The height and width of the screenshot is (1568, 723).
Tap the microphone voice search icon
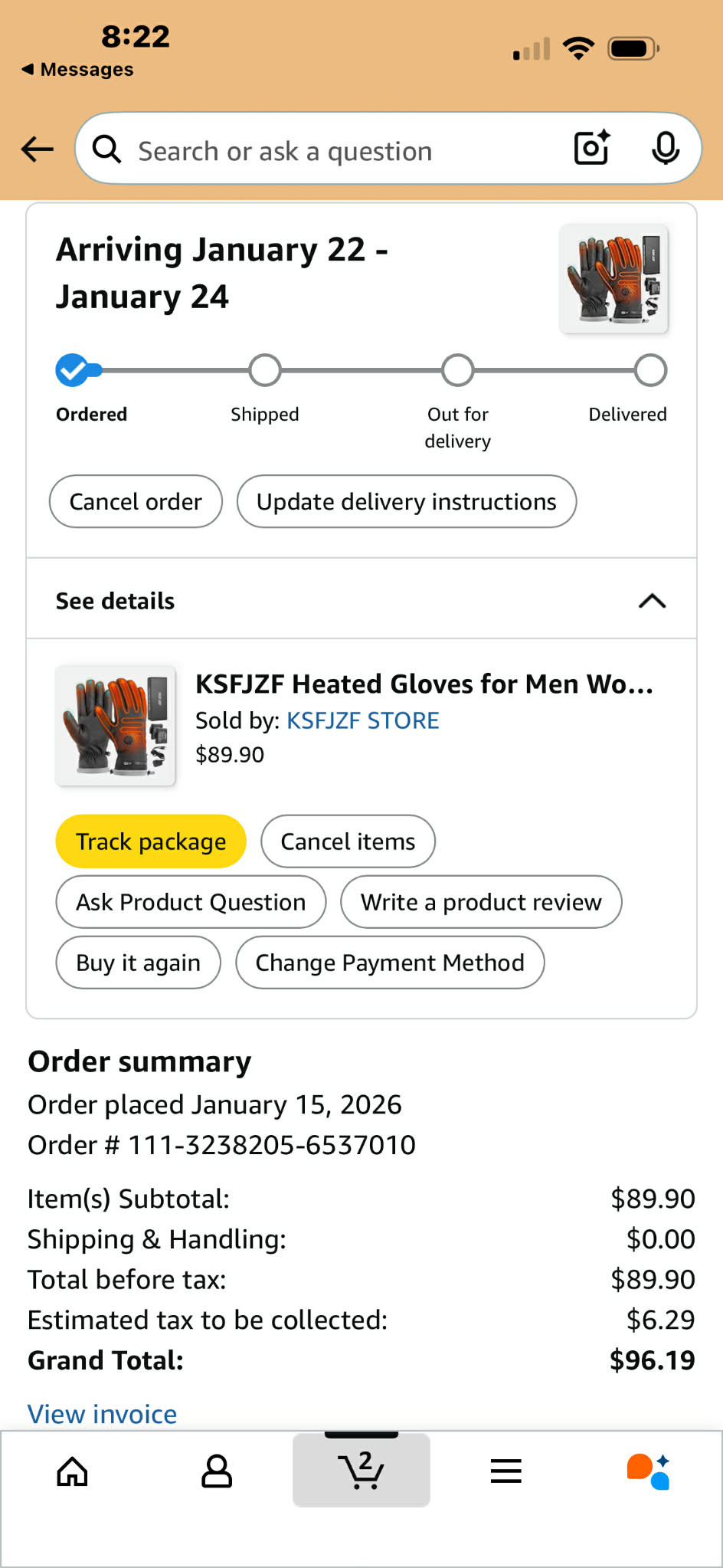pos(665,148)
